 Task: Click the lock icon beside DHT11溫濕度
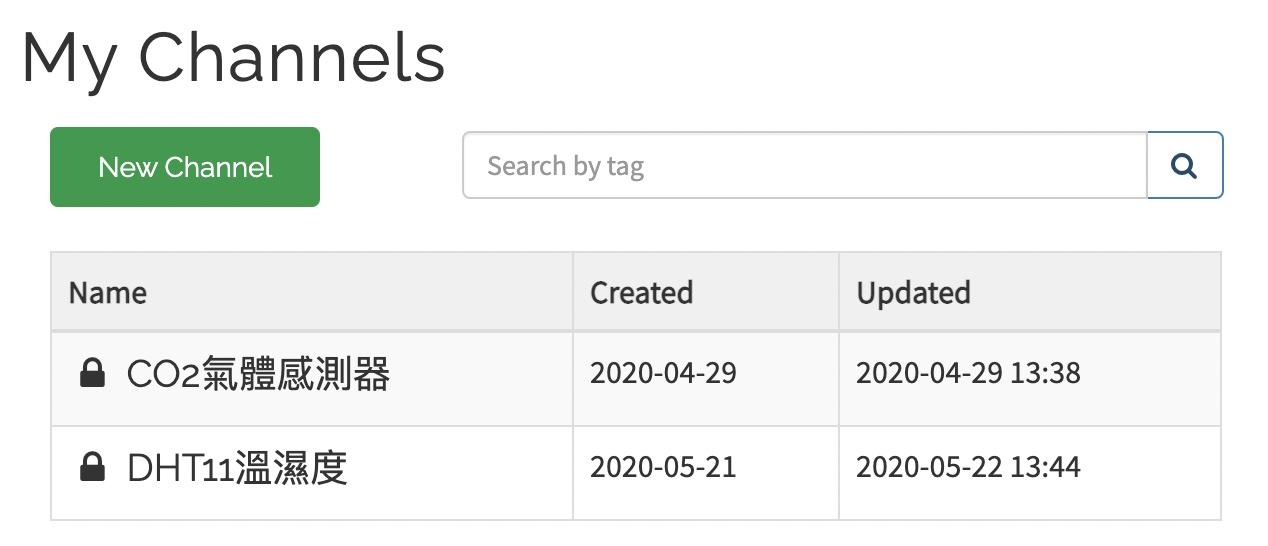point(92,467)
